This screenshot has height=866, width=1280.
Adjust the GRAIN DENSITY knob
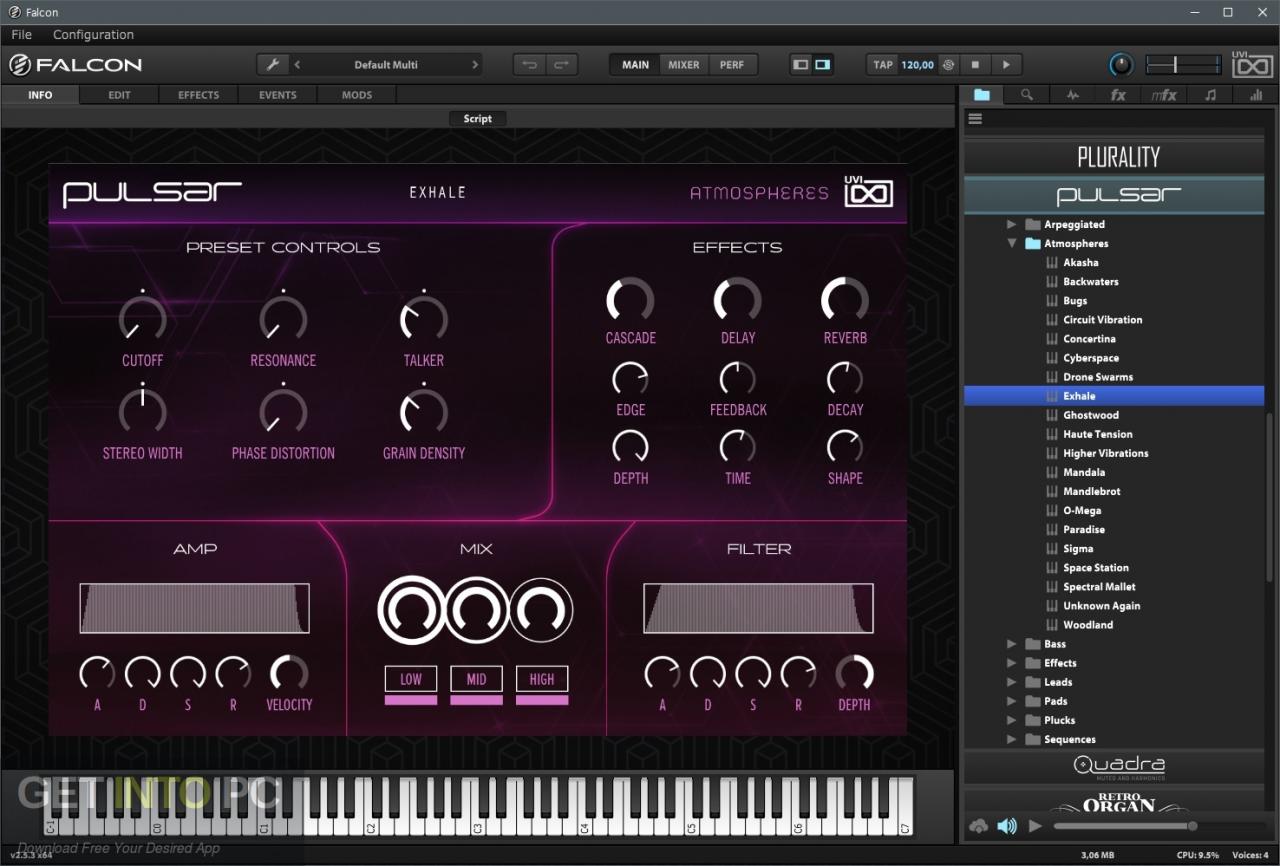pos(424,411)
